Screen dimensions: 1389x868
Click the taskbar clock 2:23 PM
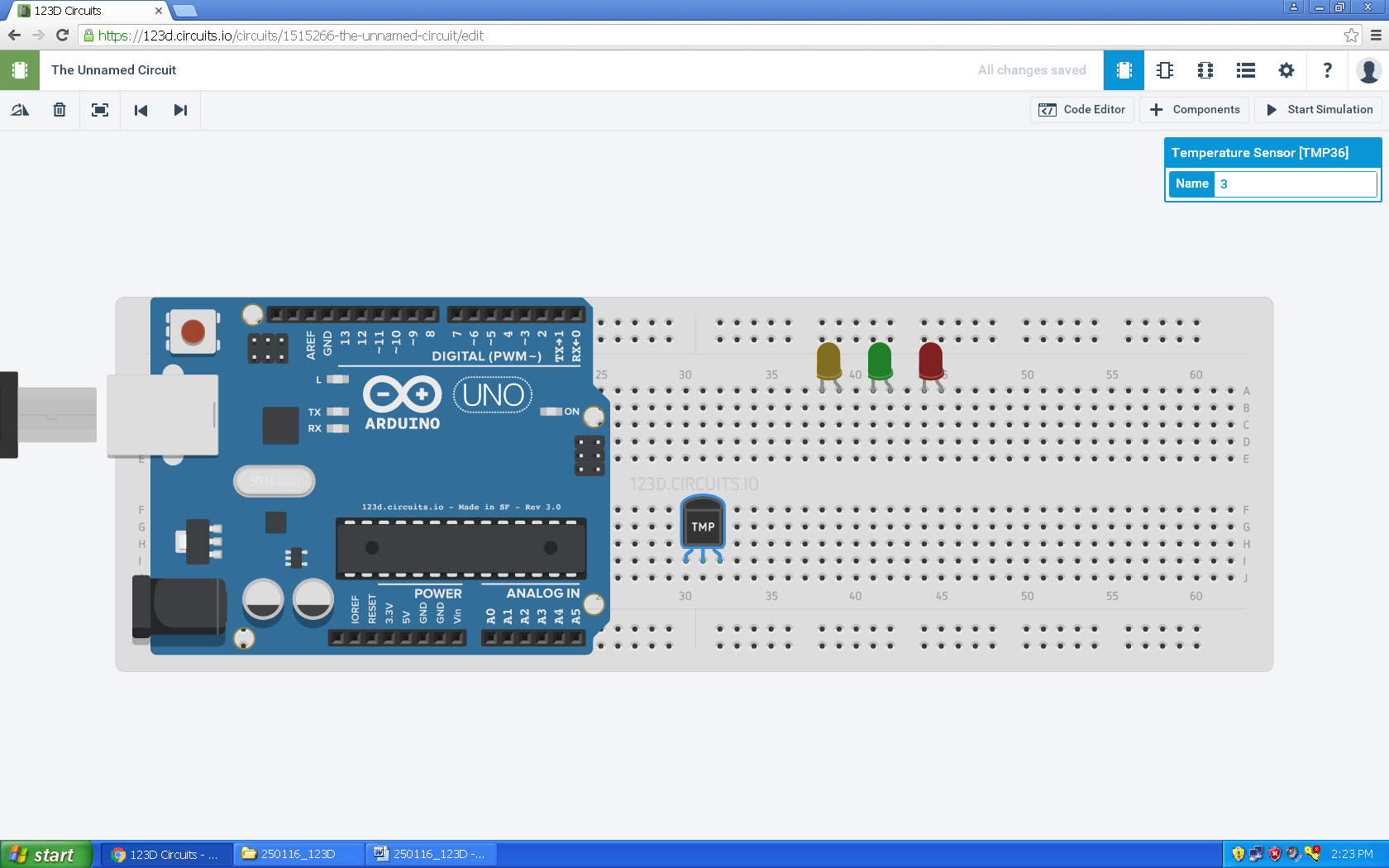[x=1353, y=855]
